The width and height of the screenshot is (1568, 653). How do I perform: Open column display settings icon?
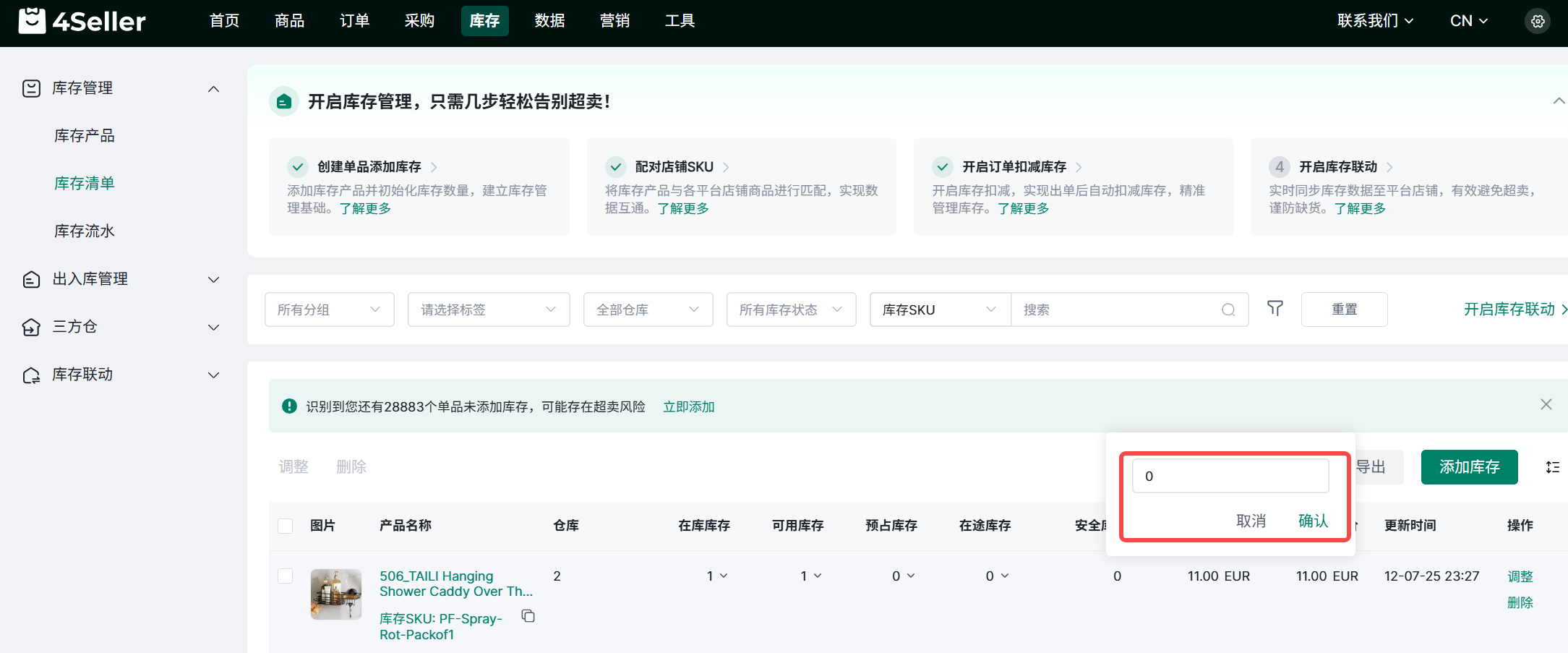(x=1552, y=467)
